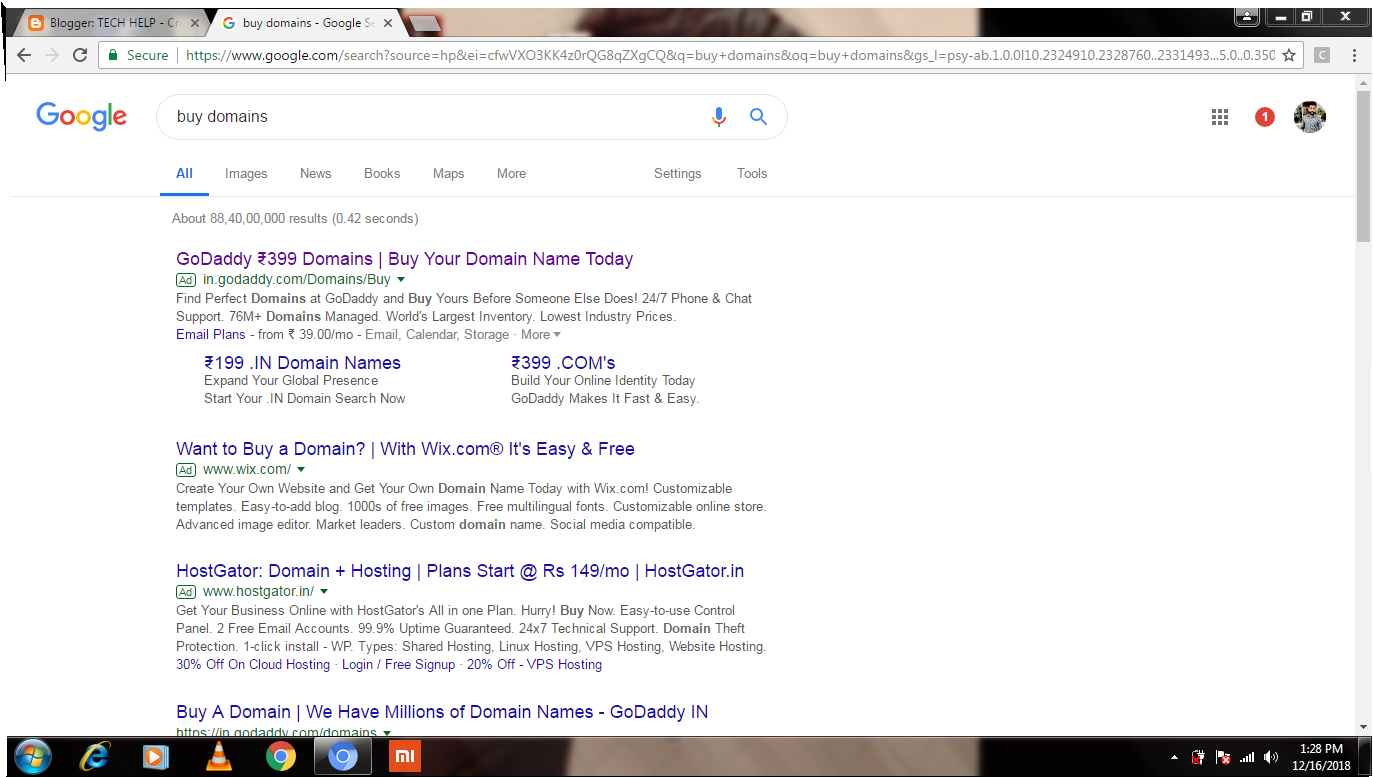
Task: Switch to Maps results
Action: 448,173
